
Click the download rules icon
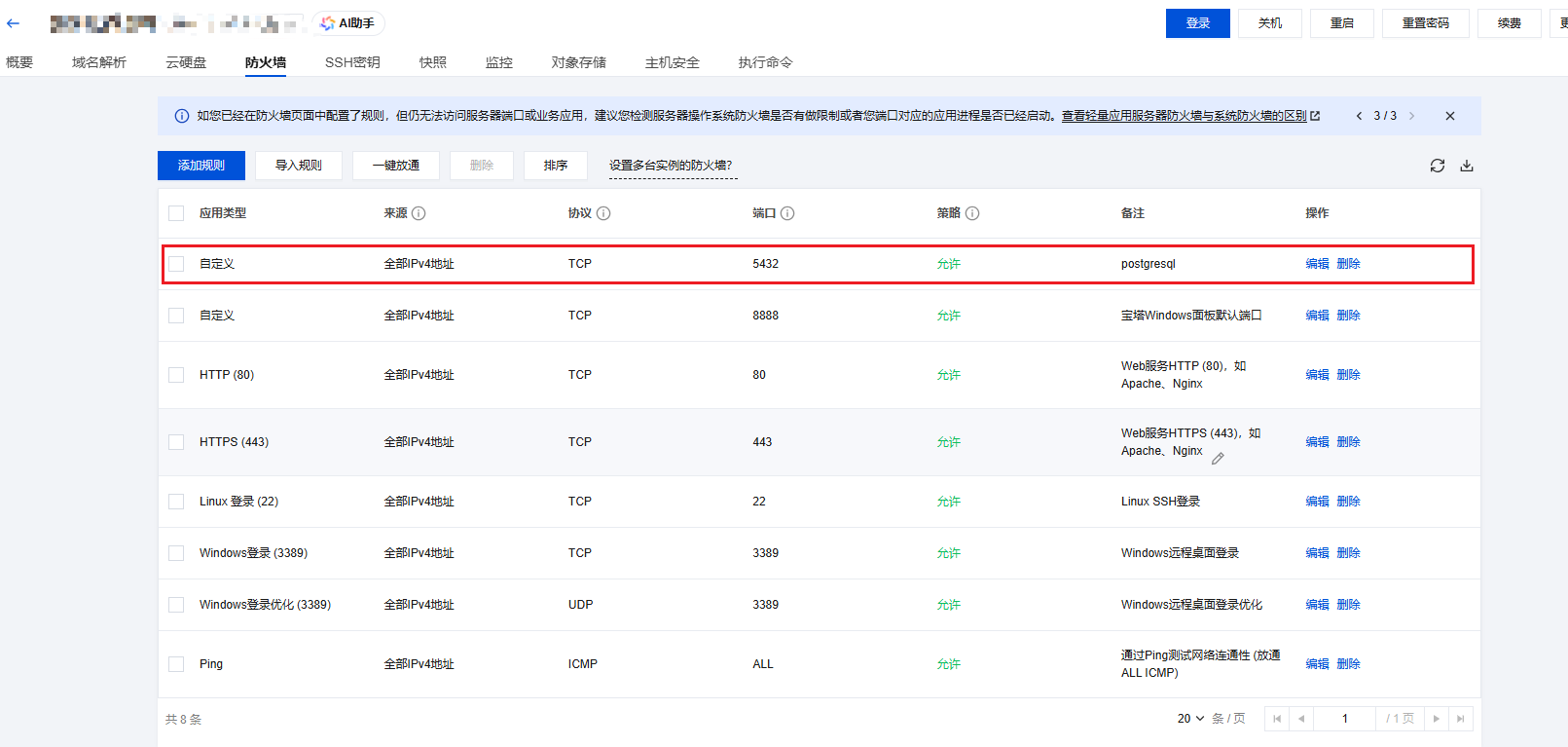point(1466,166)
